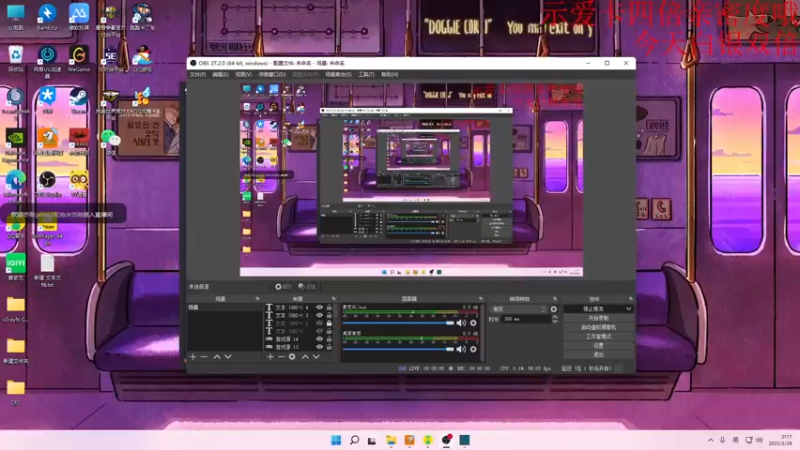The height and width of the screenshot is (450, 800).
Task: Click the 退出 button
Action: tap(598, 355)
